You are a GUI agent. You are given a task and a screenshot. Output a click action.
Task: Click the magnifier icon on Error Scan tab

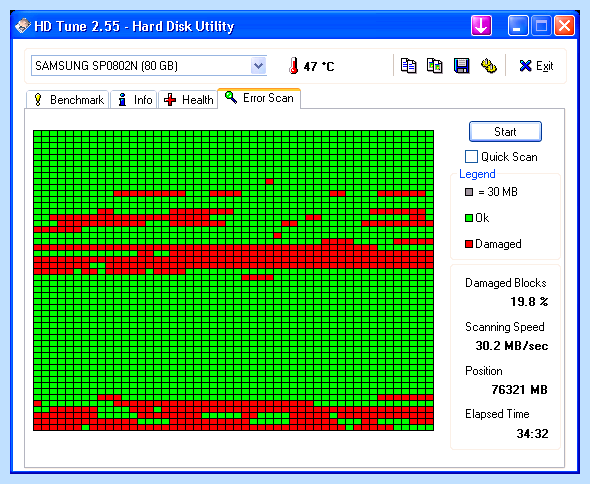coord(231,97)
